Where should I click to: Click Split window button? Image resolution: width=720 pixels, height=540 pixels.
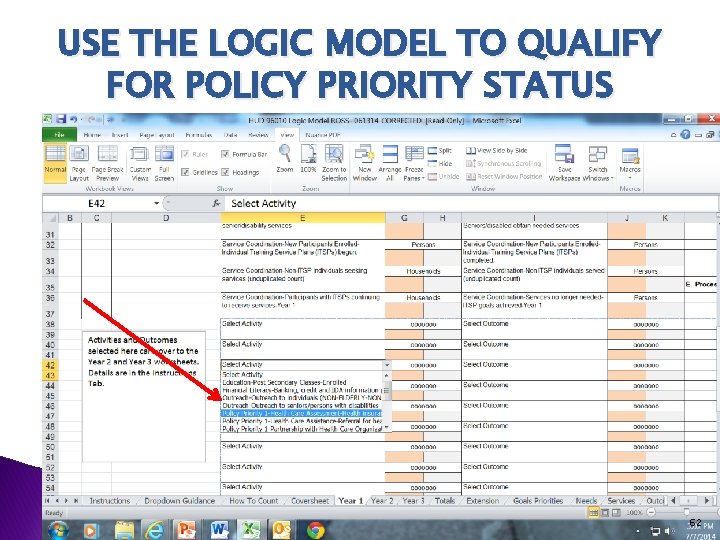tap(440, 150)
